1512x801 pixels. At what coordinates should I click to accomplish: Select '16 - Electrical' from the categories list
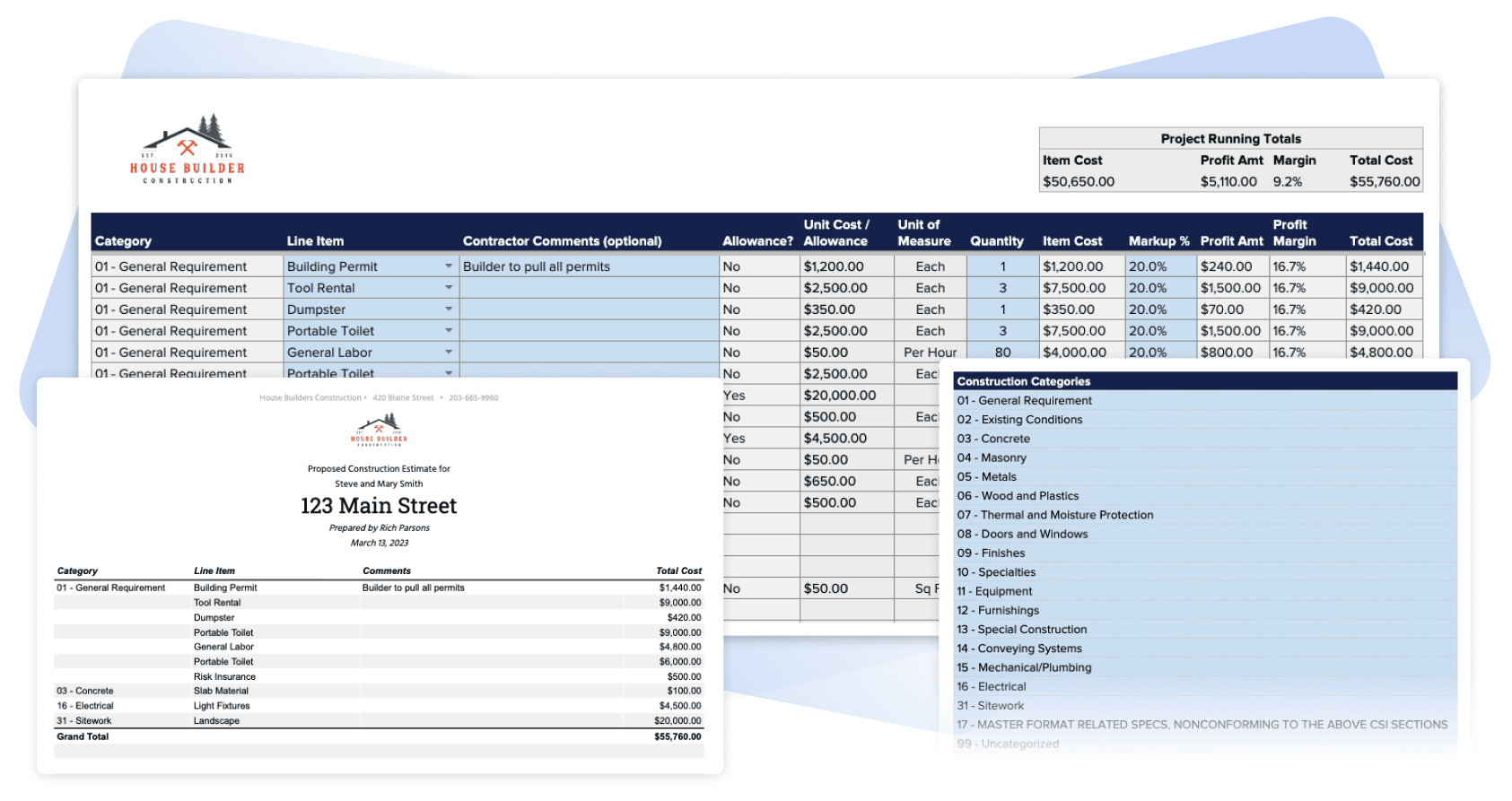[x=991, y=686]
